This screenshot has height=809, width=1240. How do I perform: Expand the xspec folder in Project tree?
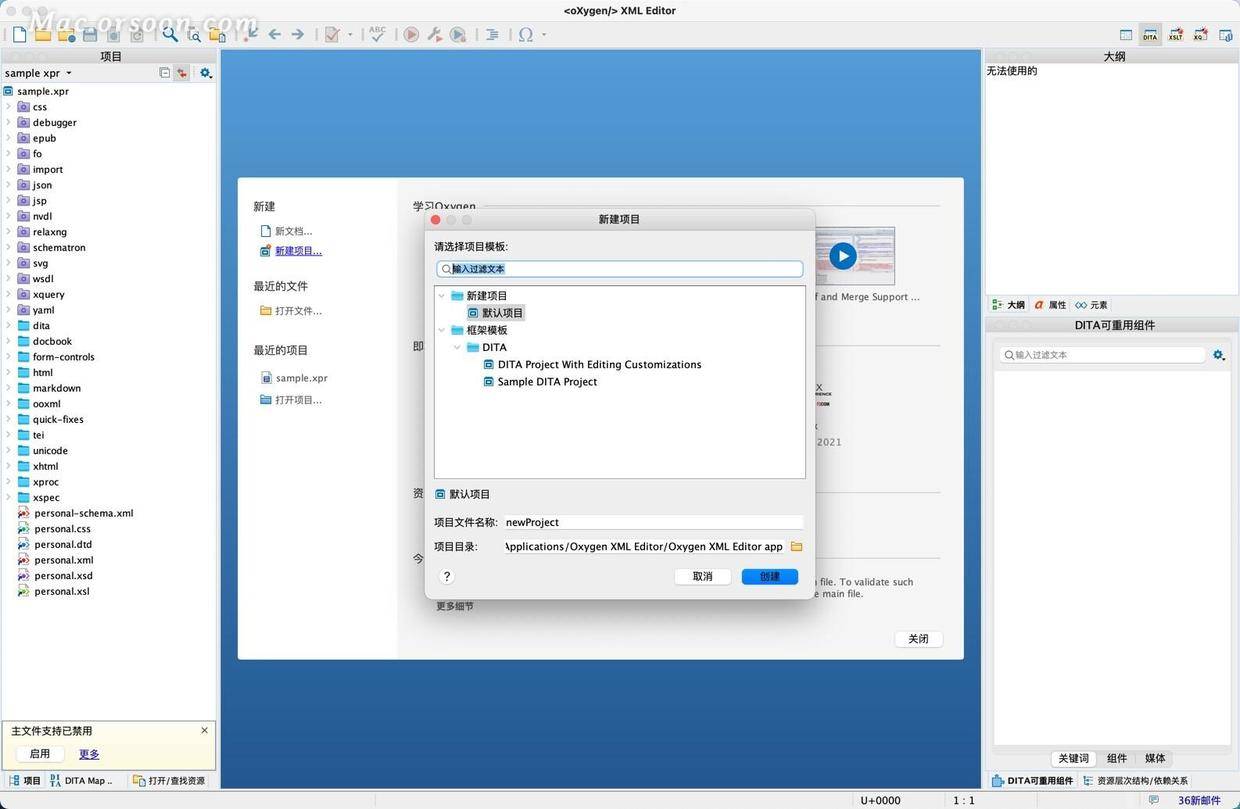point(8,497)
